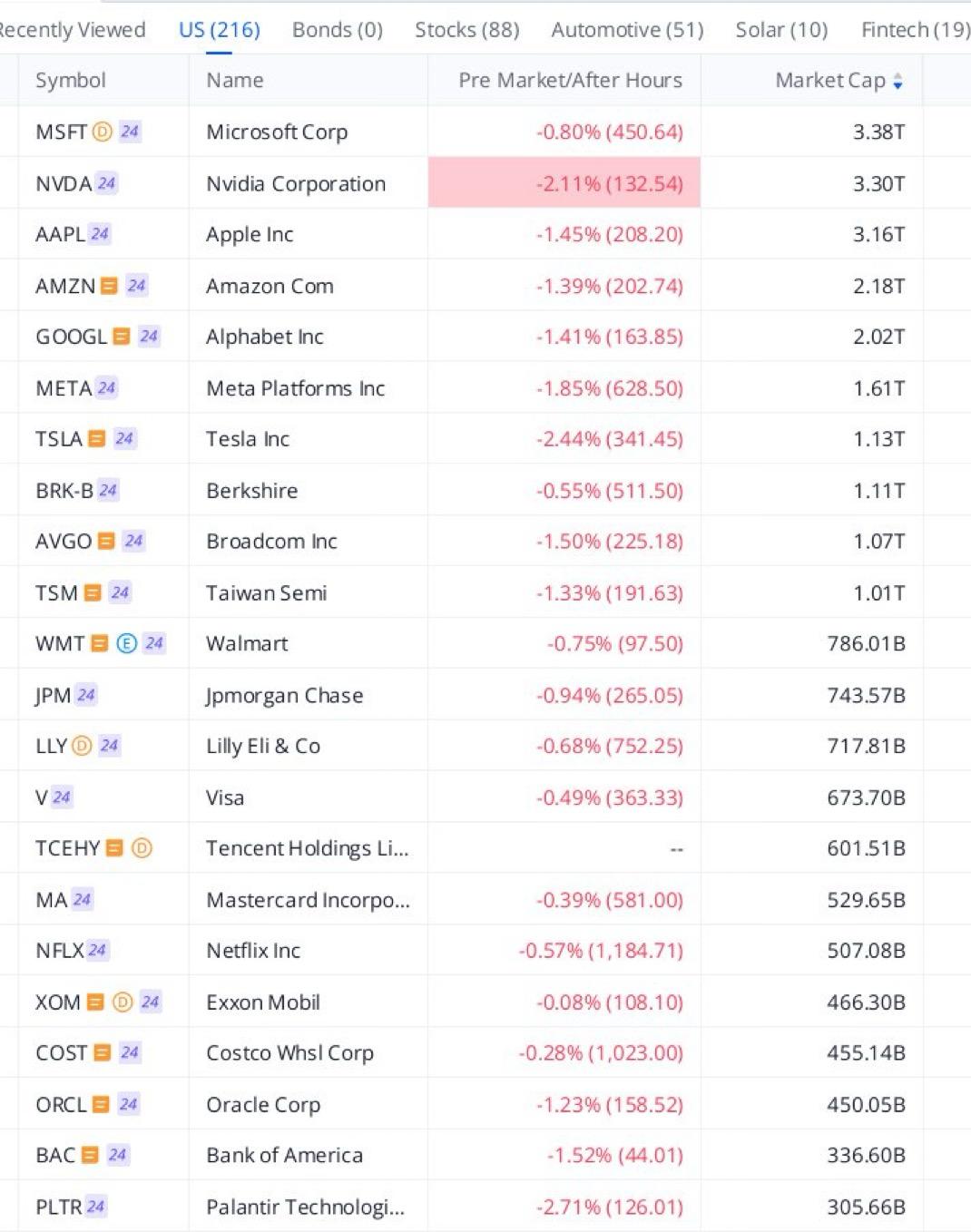This screenshot has width=971, height=1232.
Task: Click the orange news icon beside TSLA
Action: click(96, 439)
